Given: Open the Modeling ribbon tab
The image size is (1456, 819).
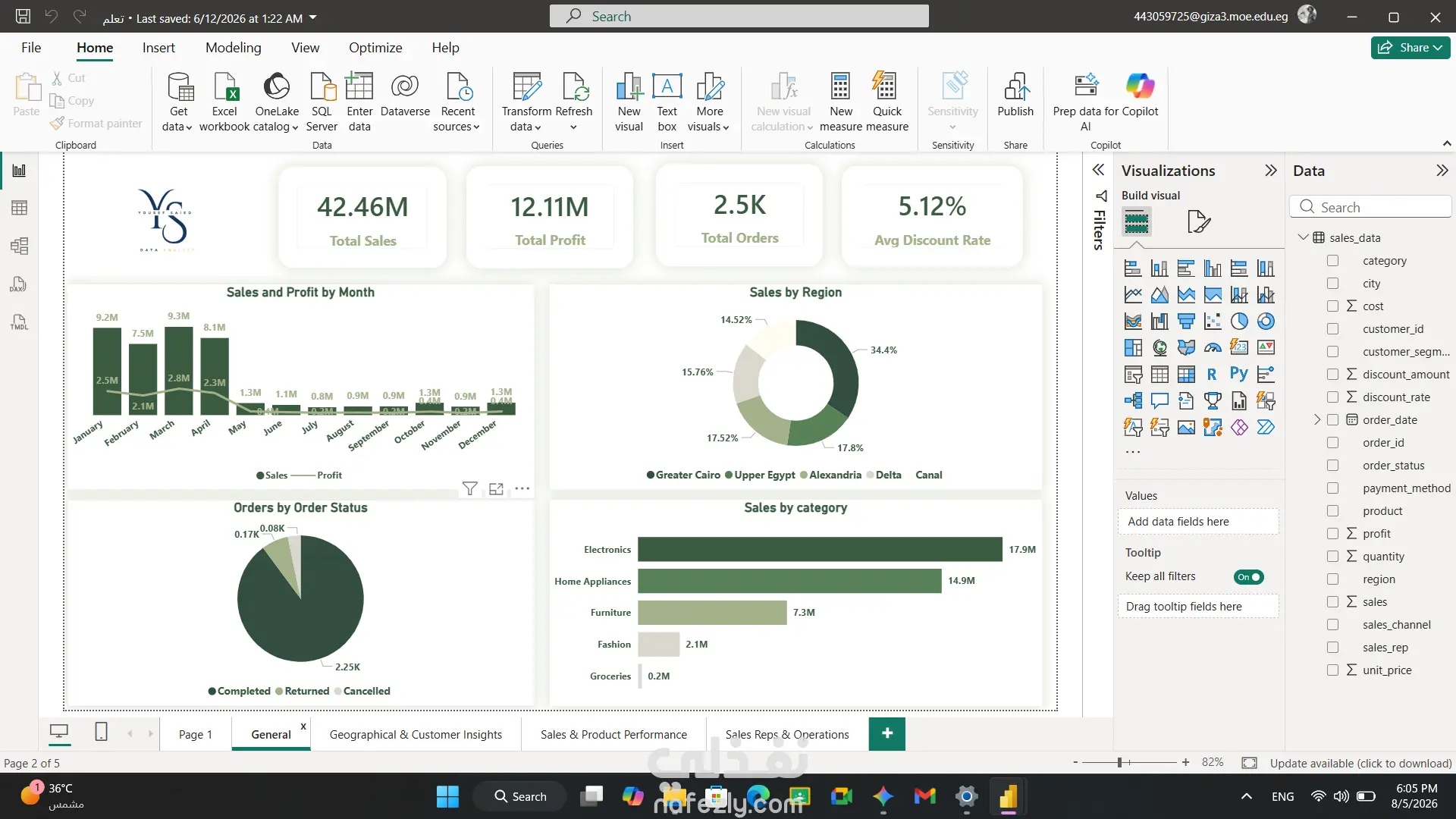Looking at the screenshot, I should click(233, 48).
